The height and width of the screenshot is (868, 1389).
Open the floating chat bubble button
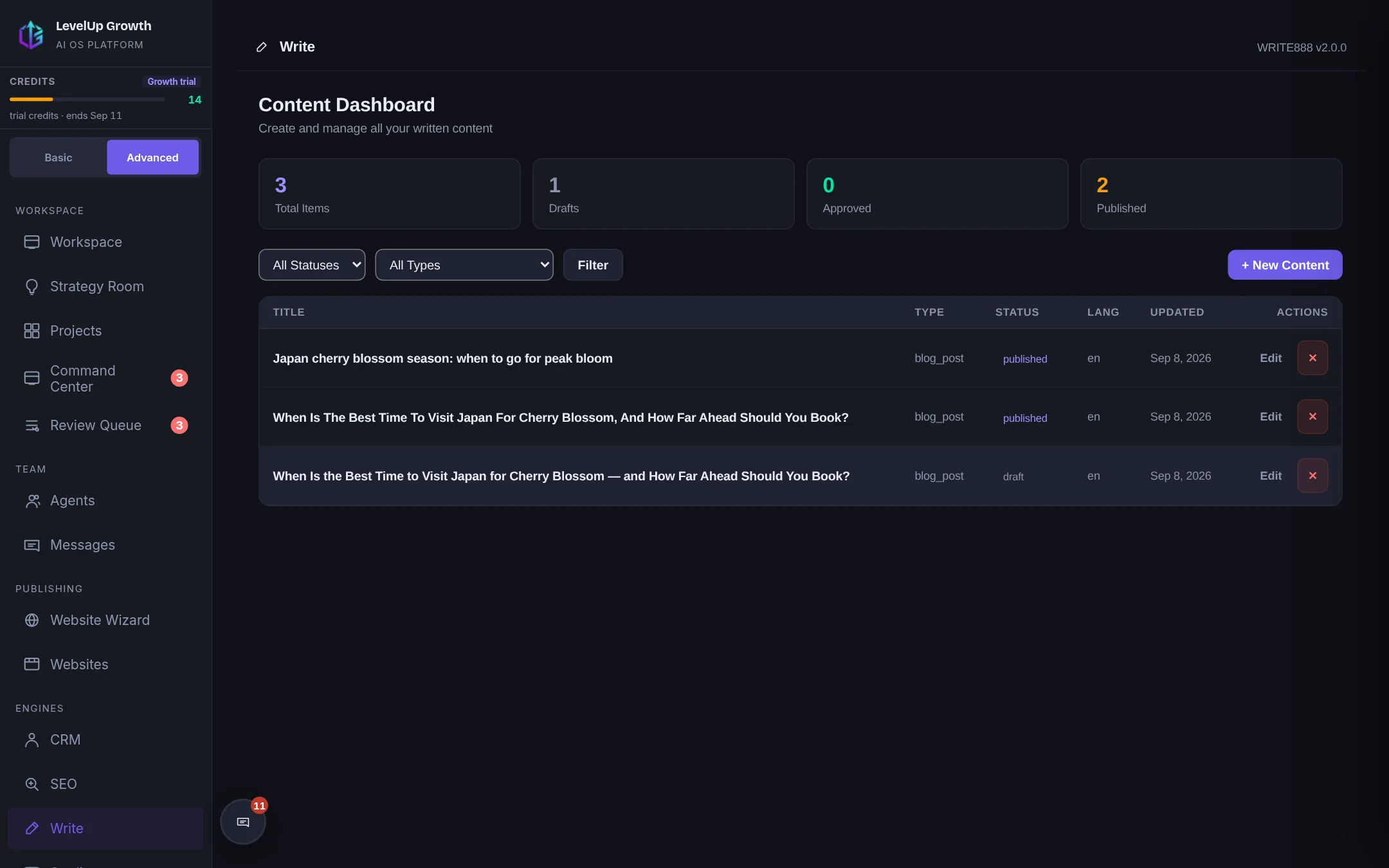coord(242,822)
